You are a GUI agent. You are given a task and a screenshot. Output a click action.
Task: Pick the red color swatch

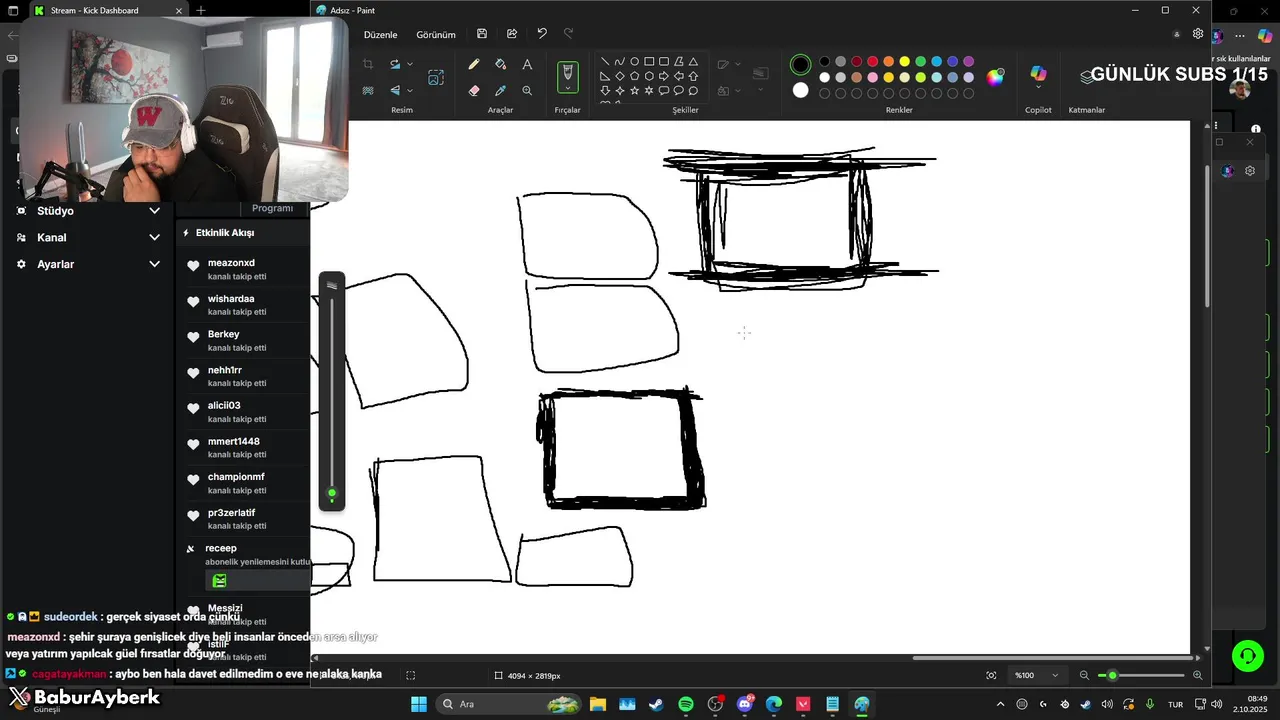point(873,62)
